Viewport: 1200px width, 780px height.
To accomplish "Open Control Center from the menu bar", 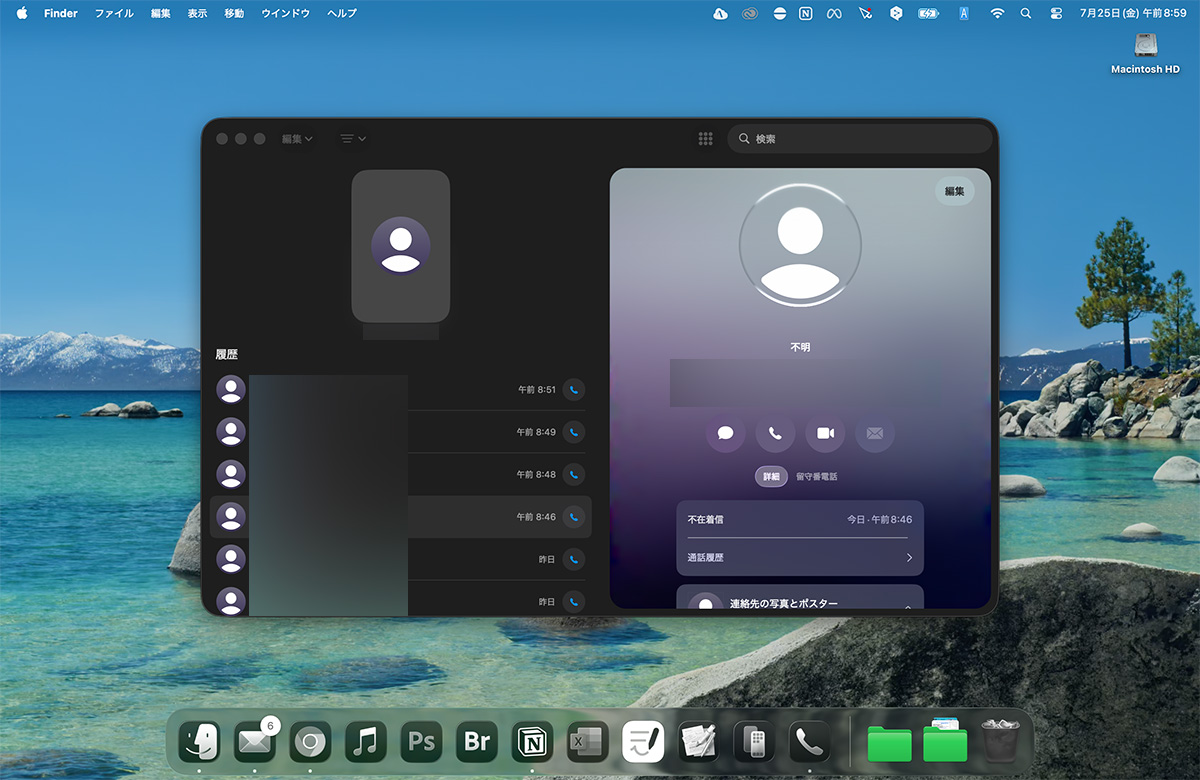I will pos(1056,13).
